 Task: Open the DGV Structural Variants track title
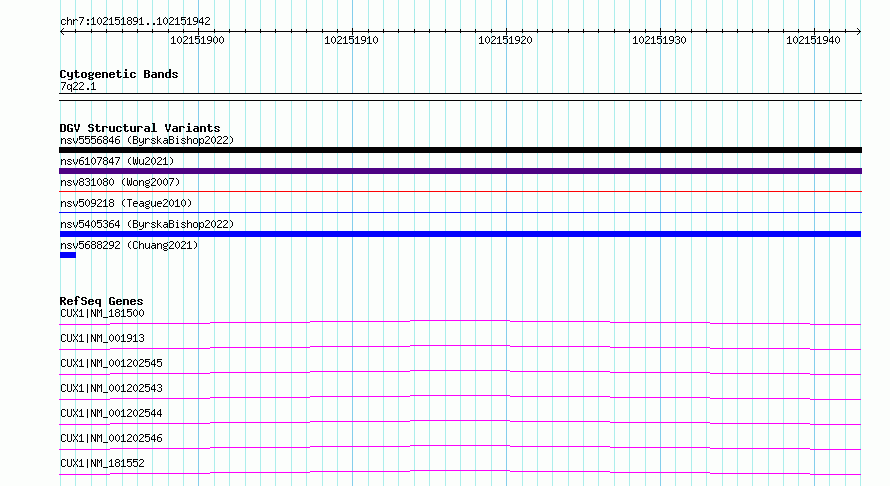coord(140,128)
